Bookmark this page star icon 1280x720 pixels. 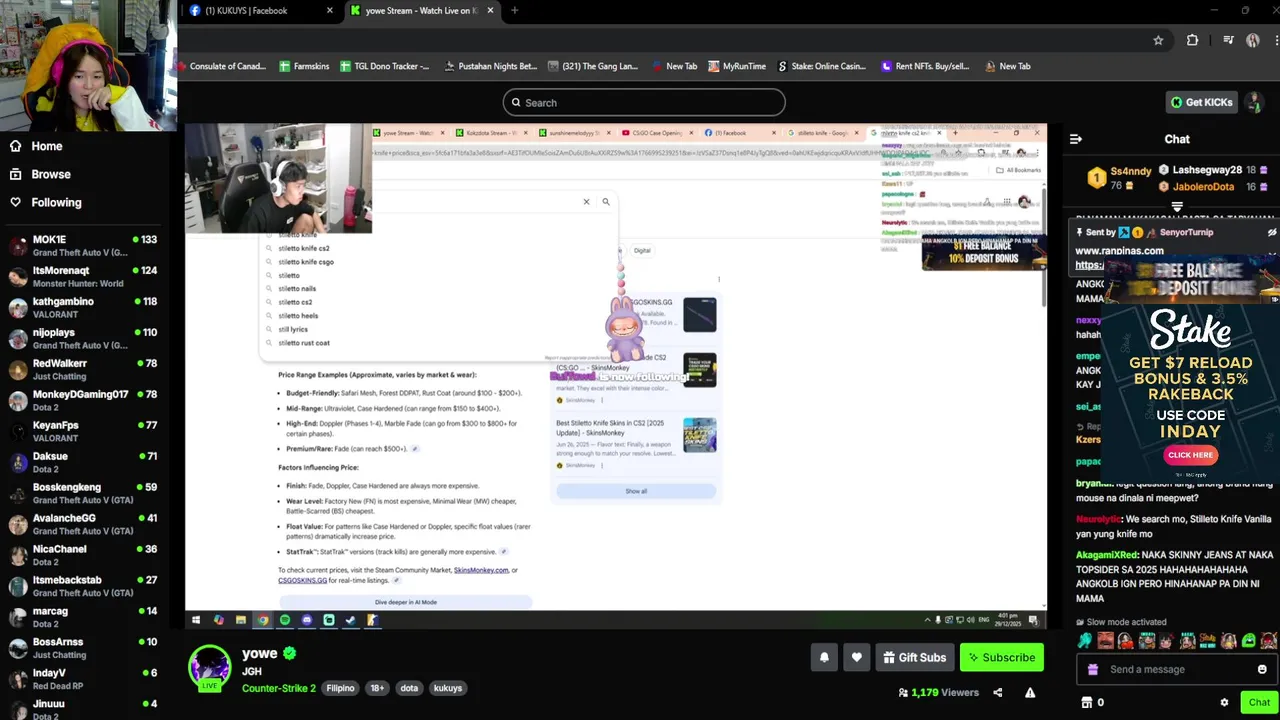(x=1158, y=40)
